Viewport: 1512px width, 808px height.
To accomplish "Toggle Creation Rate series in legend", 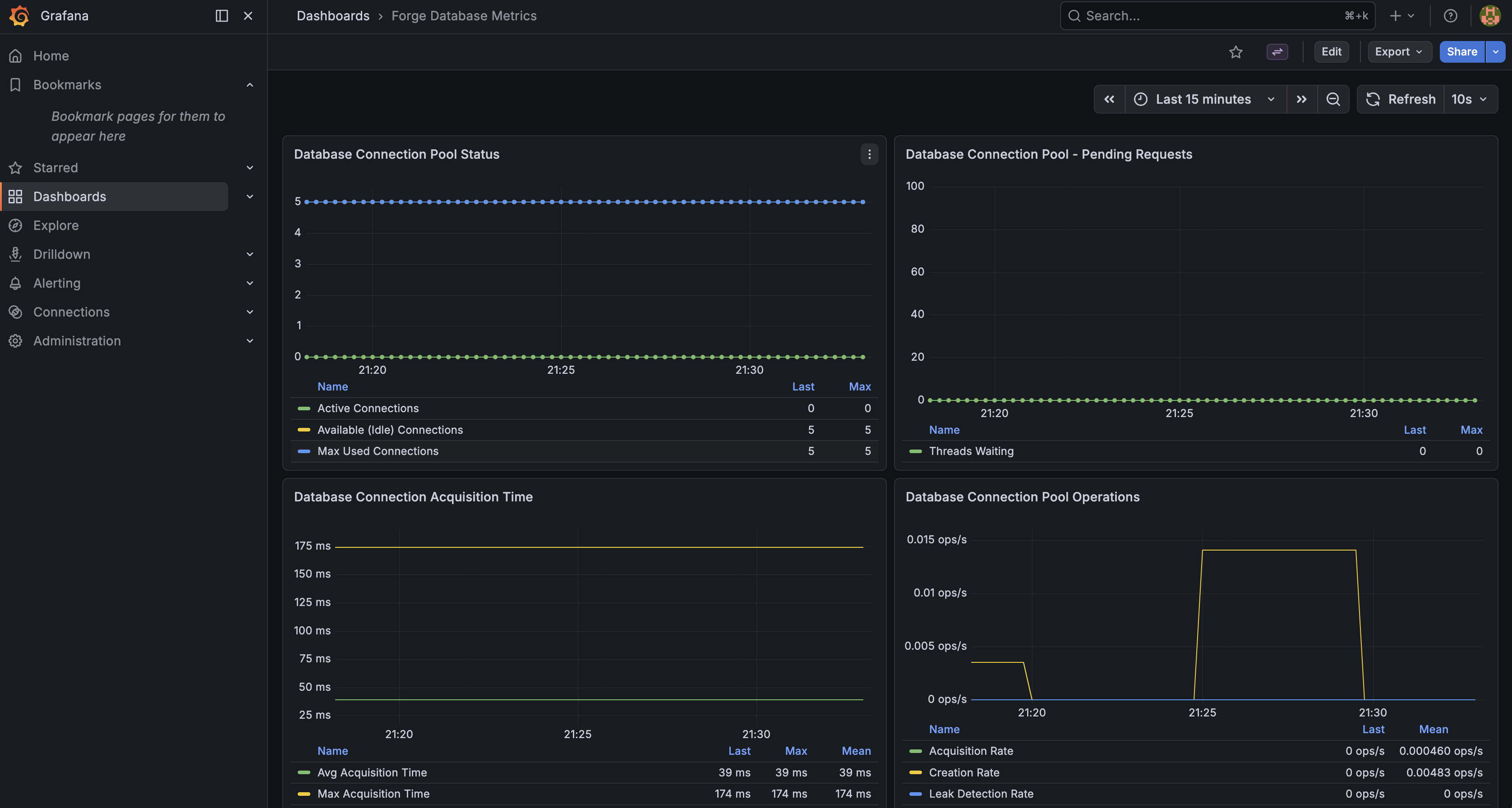I will coord(964,773).
